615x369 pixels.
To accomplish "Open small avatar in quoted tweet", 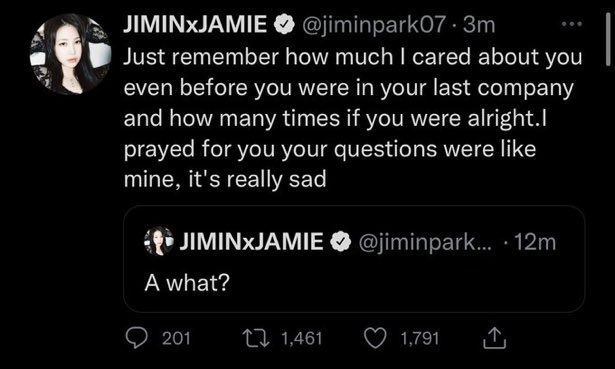I will 159,241.
